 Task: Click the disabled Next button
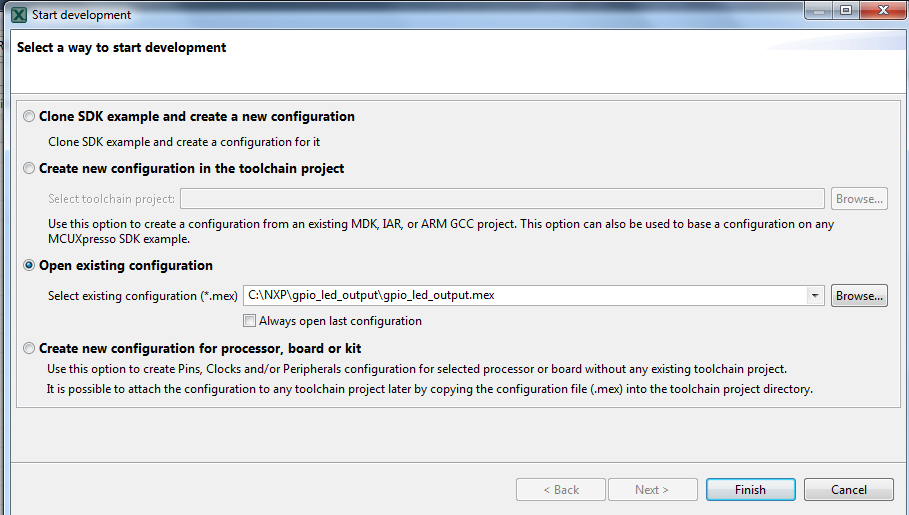(651, 490)
